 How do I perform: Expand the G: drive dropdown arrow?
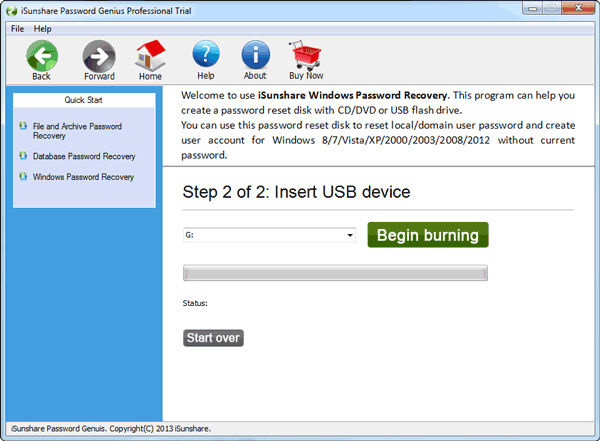pyautogui.click(x=350, y=235)
